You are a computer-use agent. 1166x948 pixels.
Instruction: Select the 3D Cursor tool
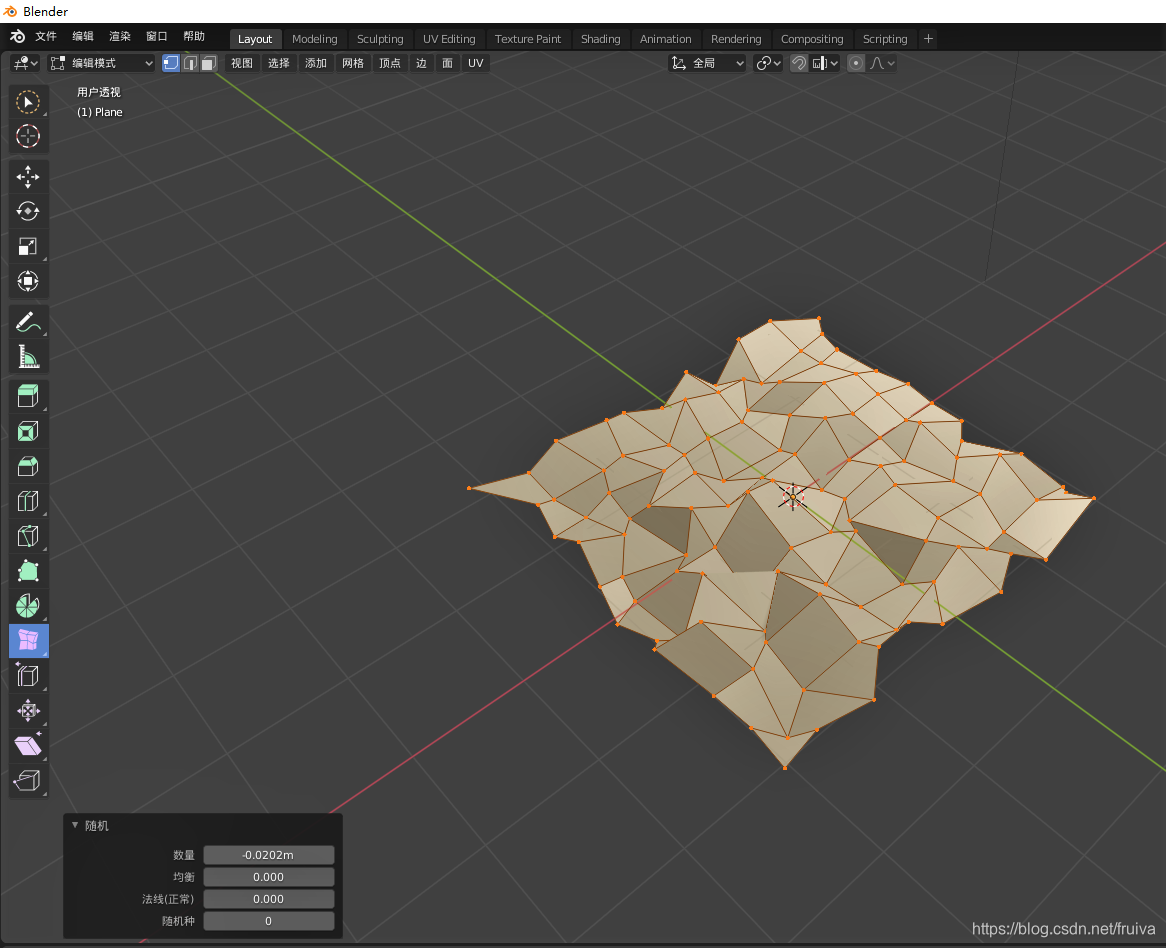coord(28,136)
